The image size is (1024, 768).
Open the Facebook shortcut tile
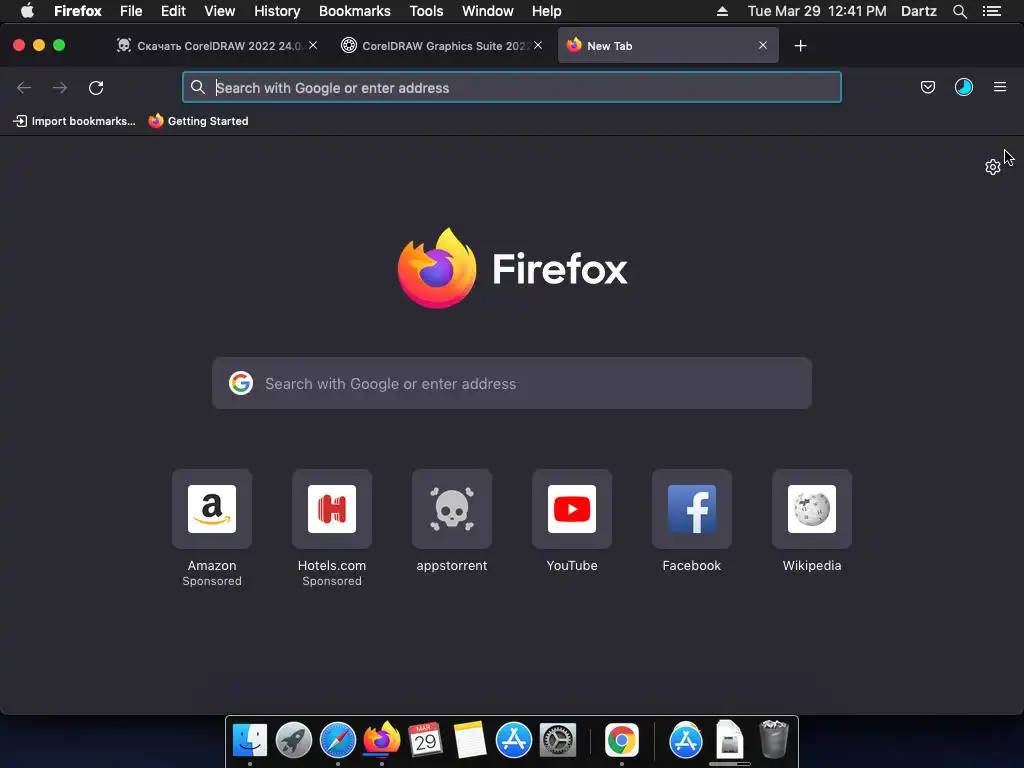tap(692, 509)
